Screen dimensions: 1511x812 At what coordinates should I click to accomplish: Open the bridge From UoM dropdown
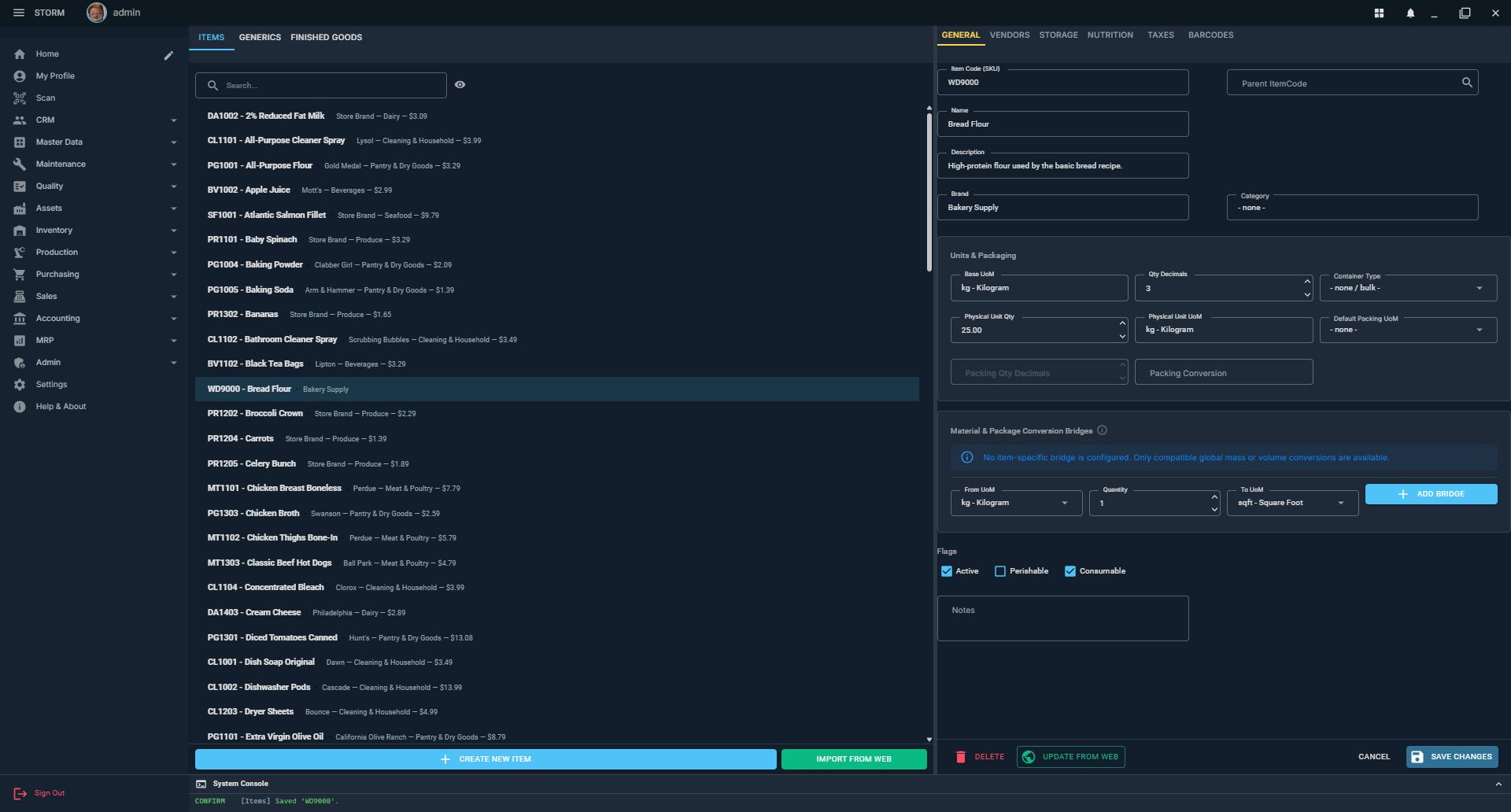(x=1016, y=503)
